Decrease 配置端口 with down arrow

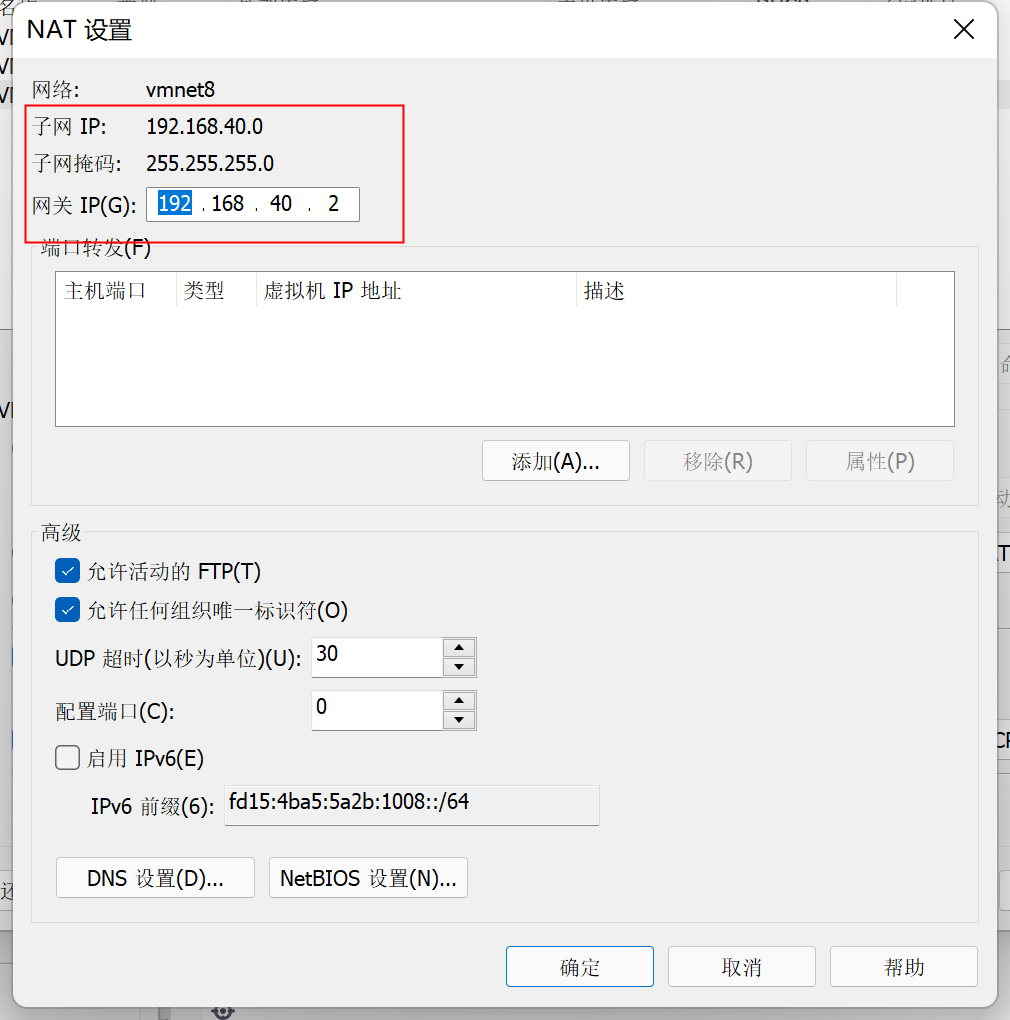pos(459,719)
